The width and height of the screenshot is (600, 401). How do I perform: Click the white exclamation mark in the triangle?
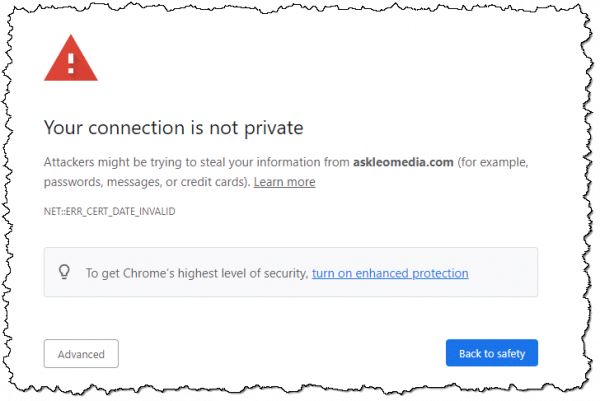tap(71, 64)
